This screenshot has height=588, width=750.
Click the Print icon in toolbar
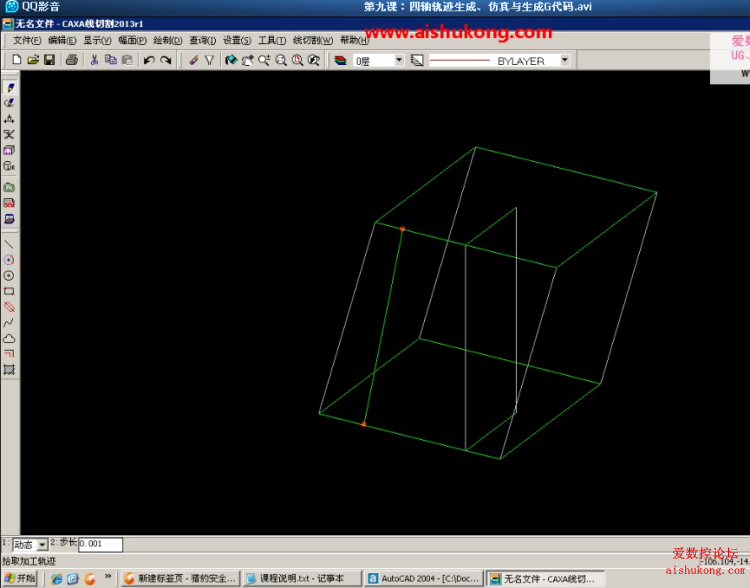coord(72,60)
